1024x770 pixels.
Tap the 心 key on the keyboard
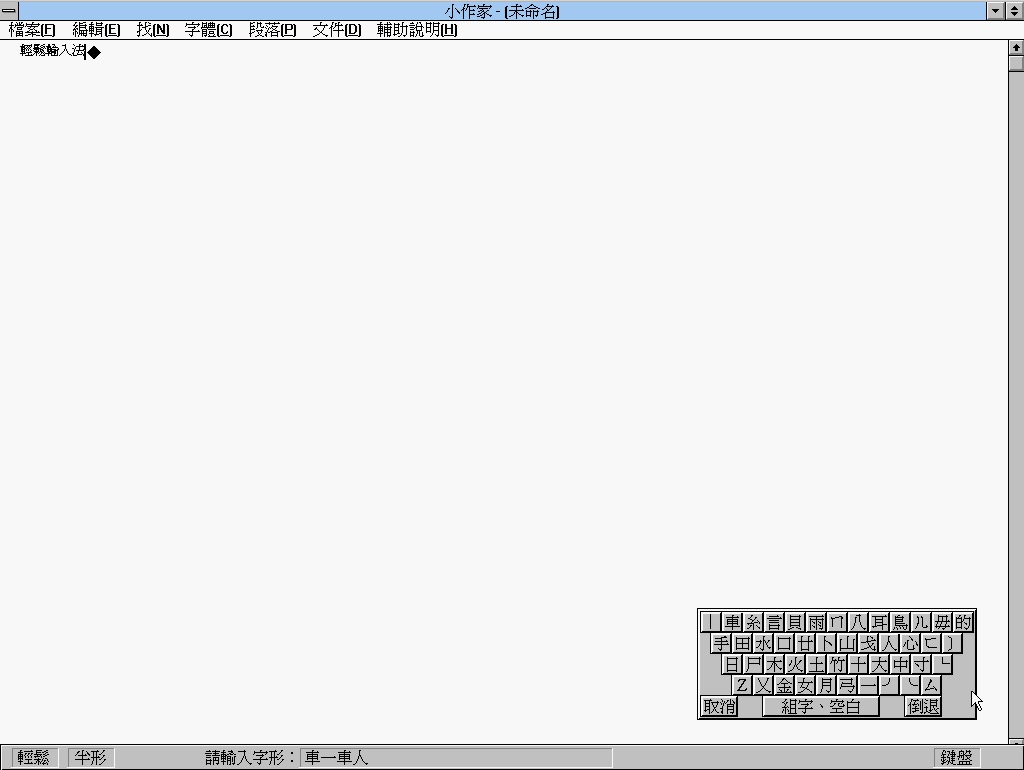pos(910,643)
